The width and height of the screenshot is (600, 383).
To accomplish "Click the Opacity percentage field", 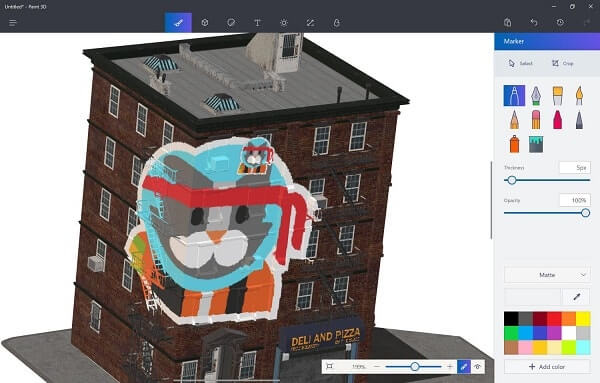I will point(575,200).
